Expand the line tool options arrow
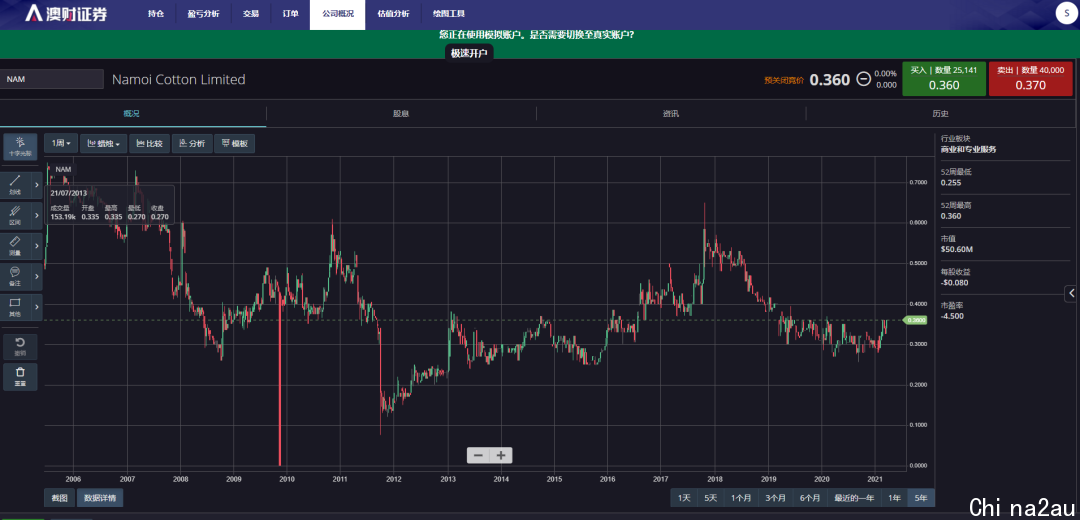 (37, 185)
